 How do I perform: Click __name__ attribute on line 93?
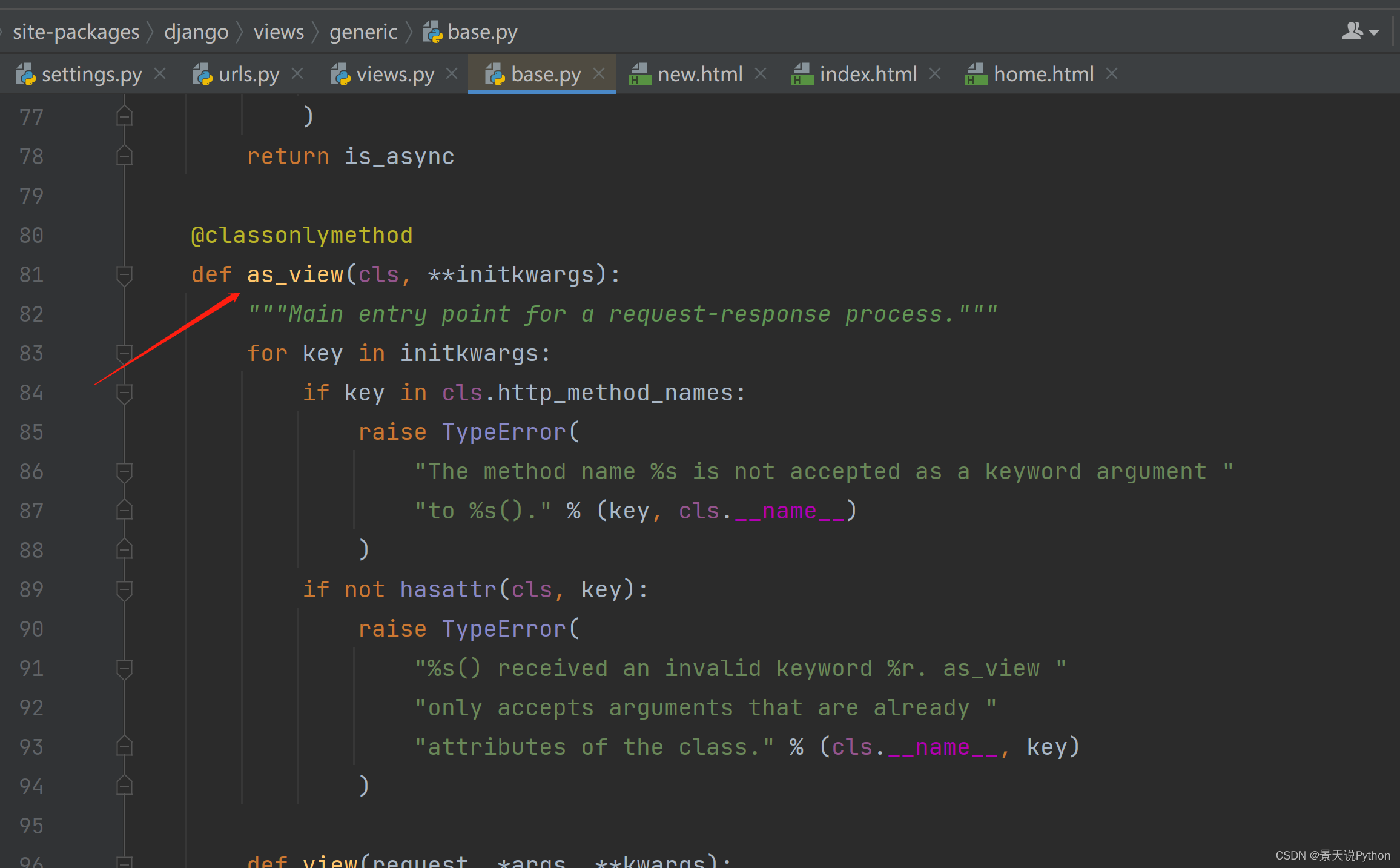point(943,747)
